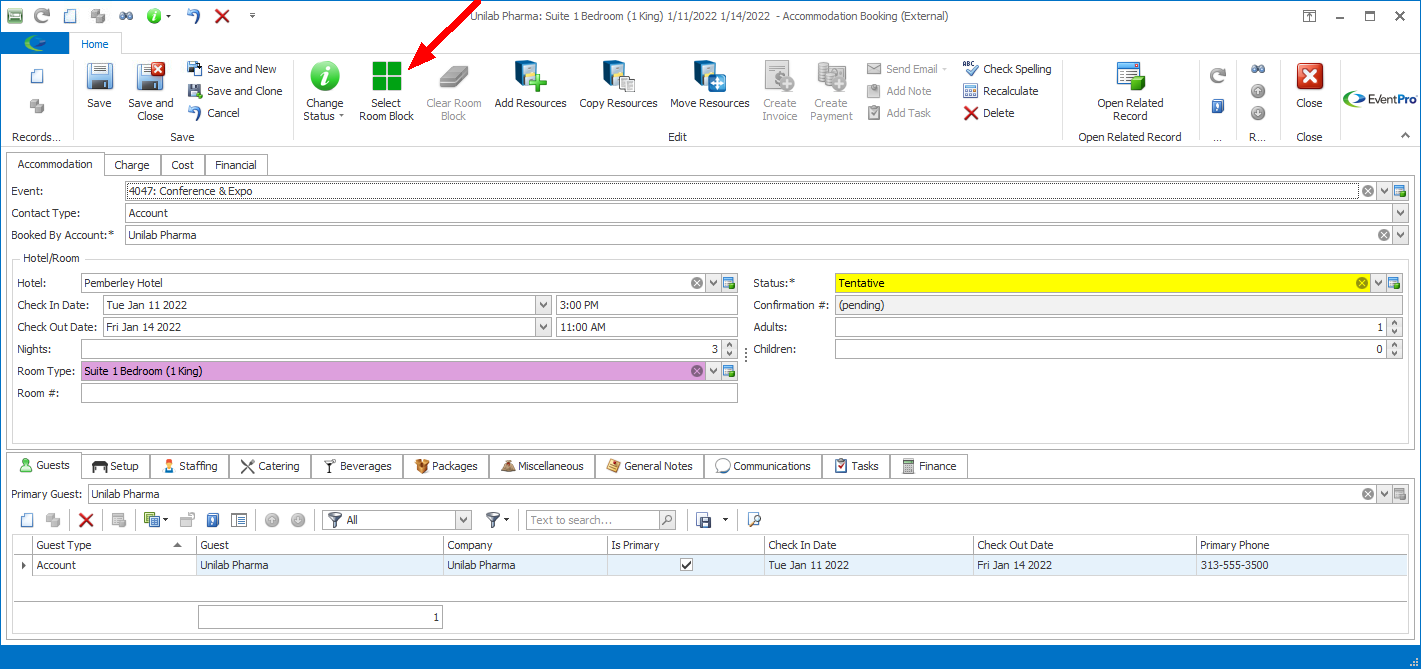Click Cancel in the Save group
The height and width of the screenshot is (669, 1421).
[x=214, y=113]
